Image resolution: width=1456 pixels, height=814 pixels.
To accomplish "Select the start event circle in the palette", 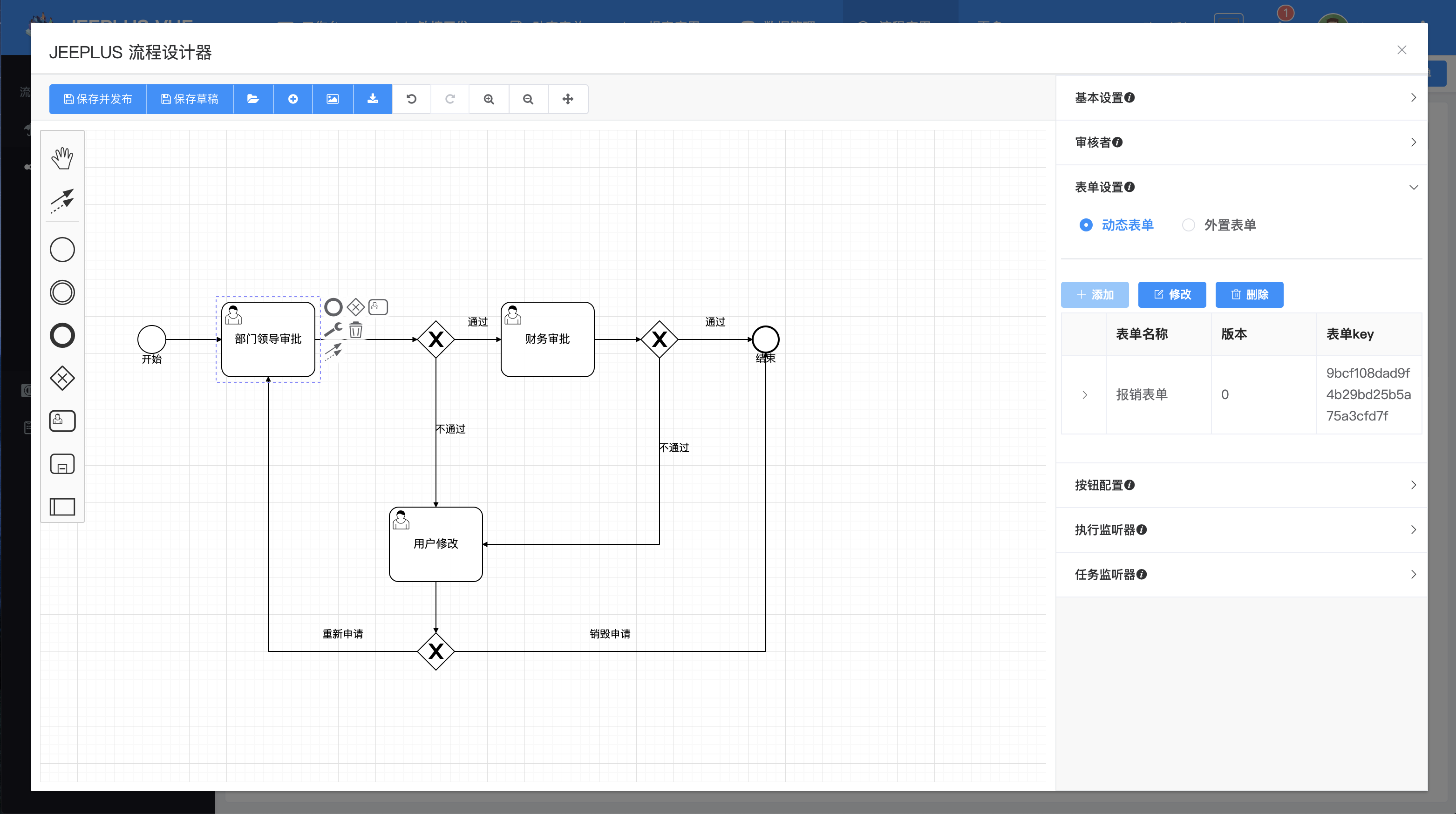I will (x=62, y=249).
